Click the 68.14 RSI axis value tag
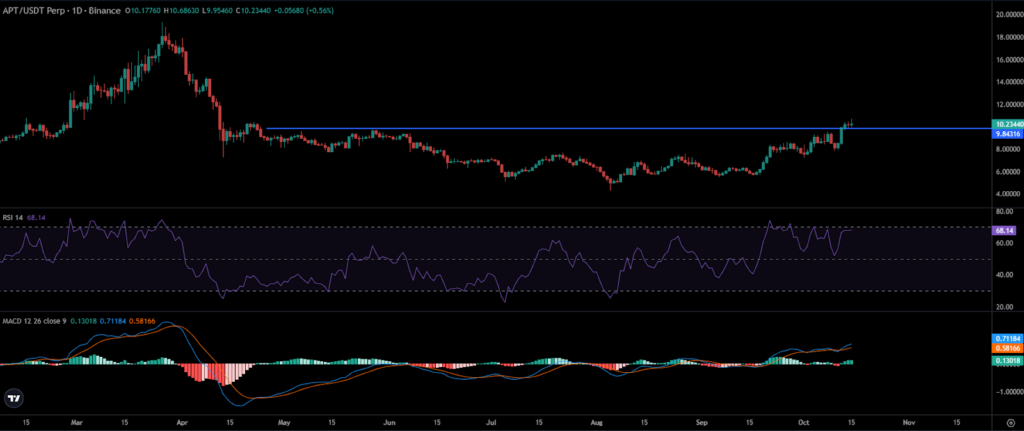Viewport: 1024px width, 431px height. [x=1002, y=231]
